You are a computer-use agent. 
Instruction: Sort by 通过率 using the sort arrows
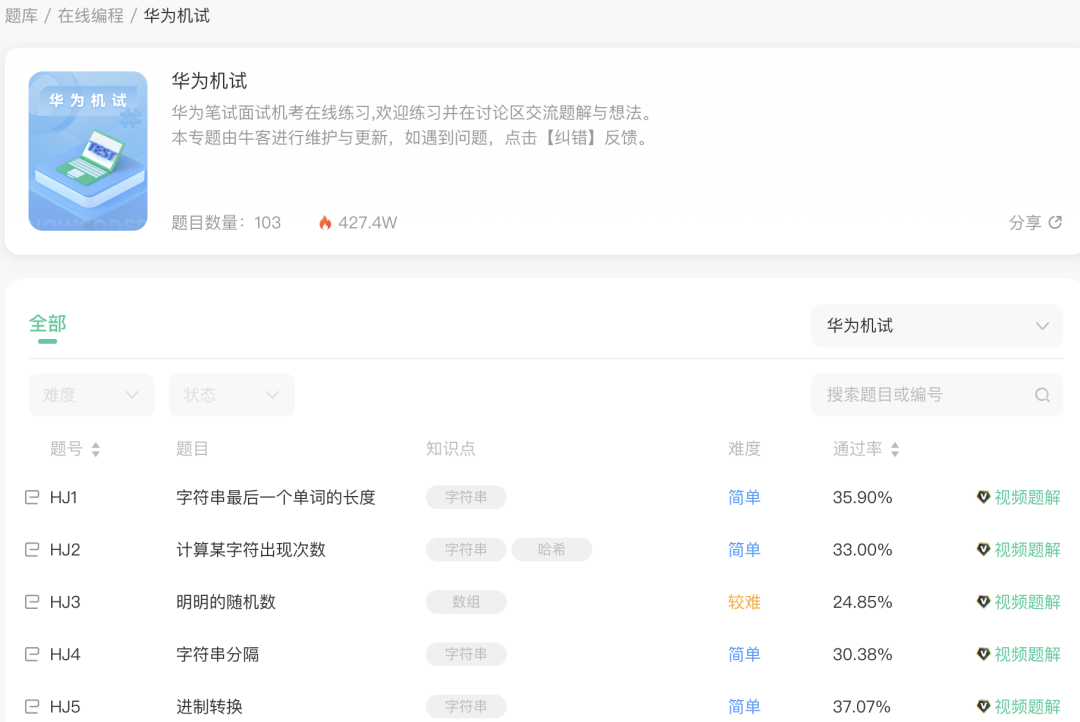[895, 449]
